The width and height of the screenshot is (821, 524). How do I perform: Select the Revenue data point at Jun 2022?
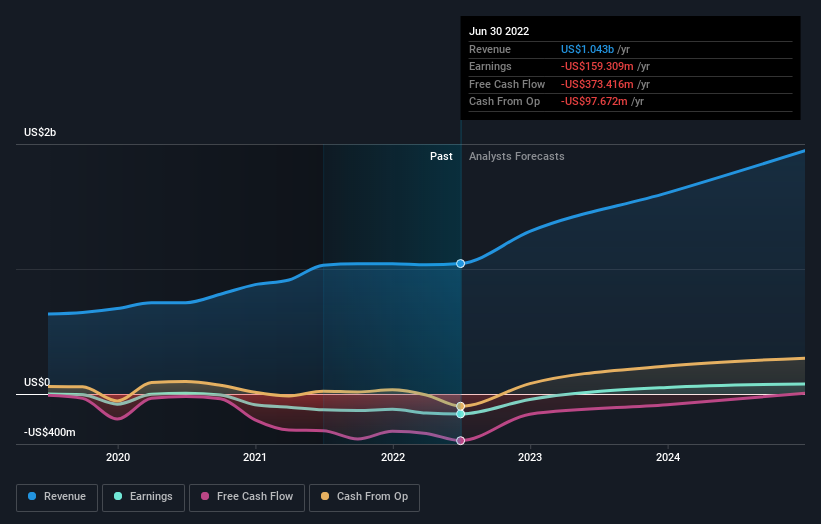(x=460, y=263)
